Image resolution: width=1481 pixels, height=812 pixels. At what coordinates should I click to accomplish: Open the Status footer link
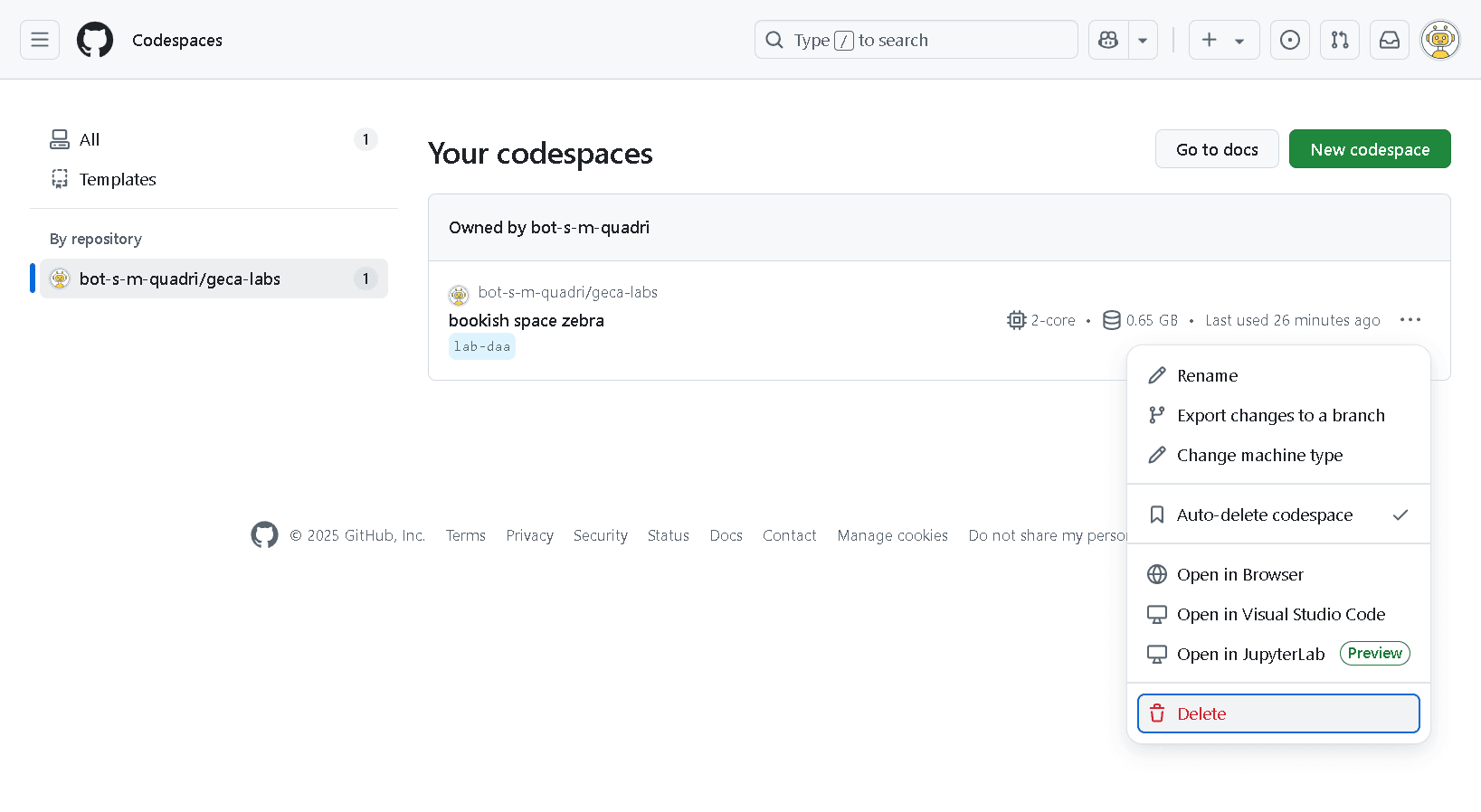click(x=669, y=535)
